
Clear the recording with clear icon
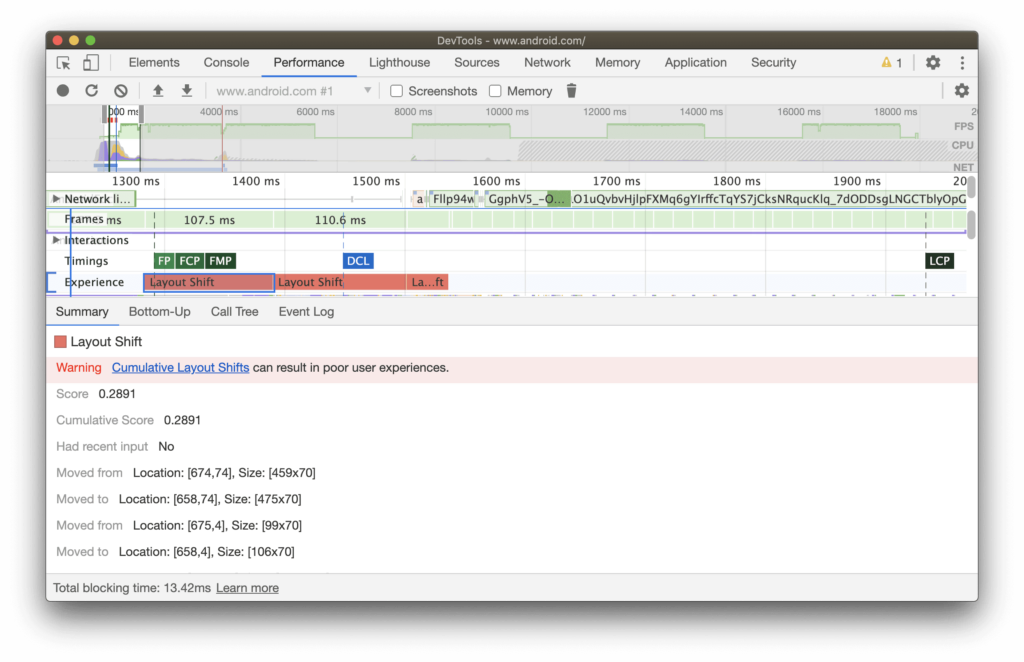(x=121, y=91)
